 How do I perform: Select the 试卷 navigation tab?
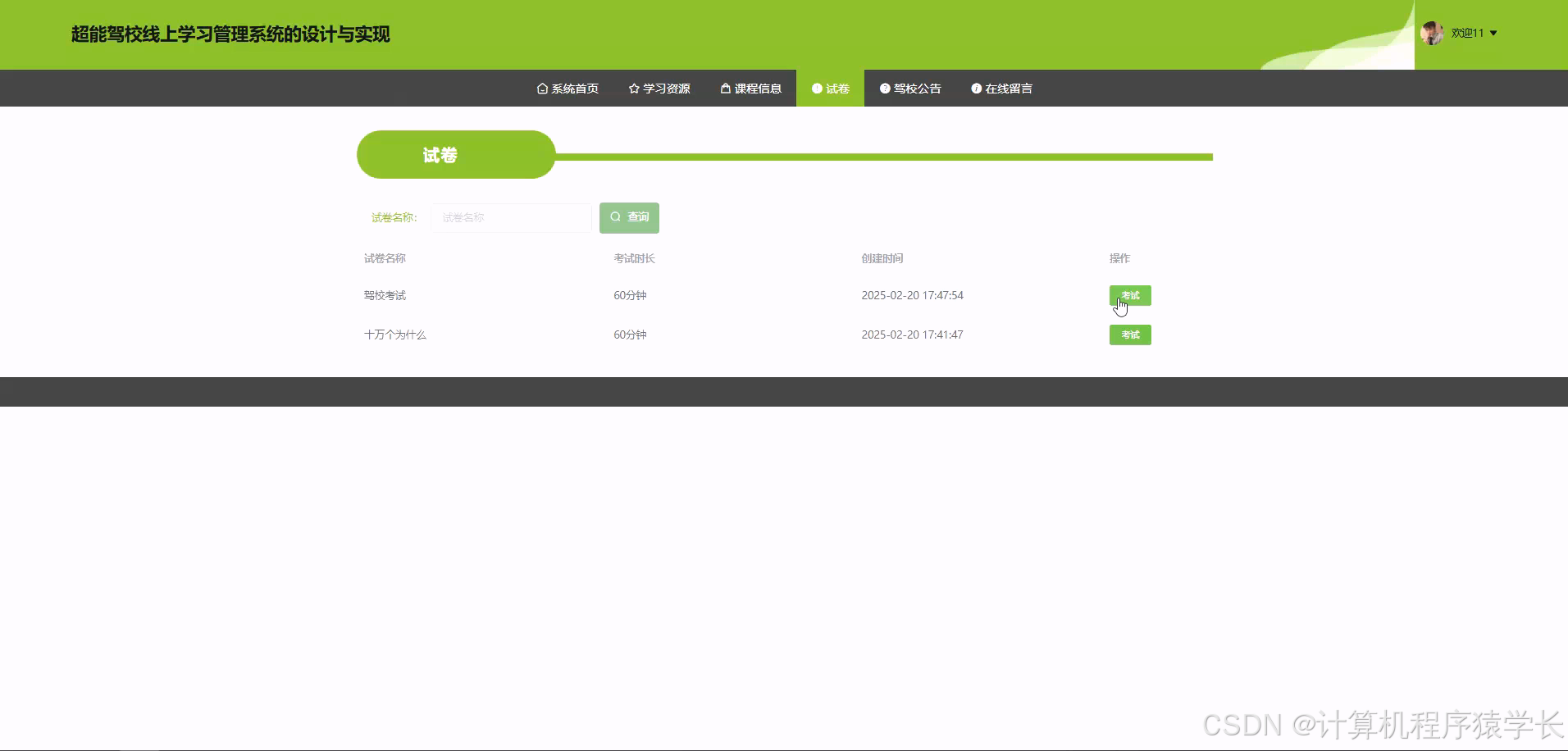pos(830,89)
